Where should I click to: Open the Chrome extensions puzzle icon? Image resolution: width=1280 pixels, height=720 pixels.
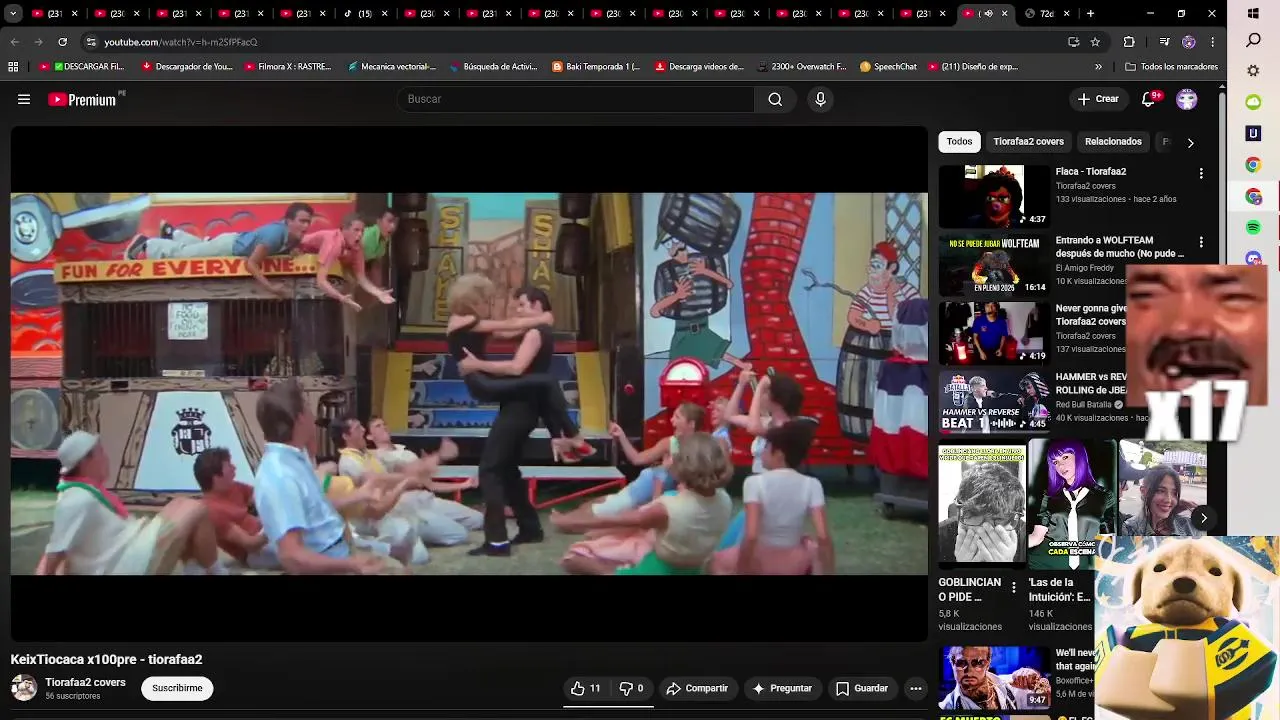(1129, 42)
